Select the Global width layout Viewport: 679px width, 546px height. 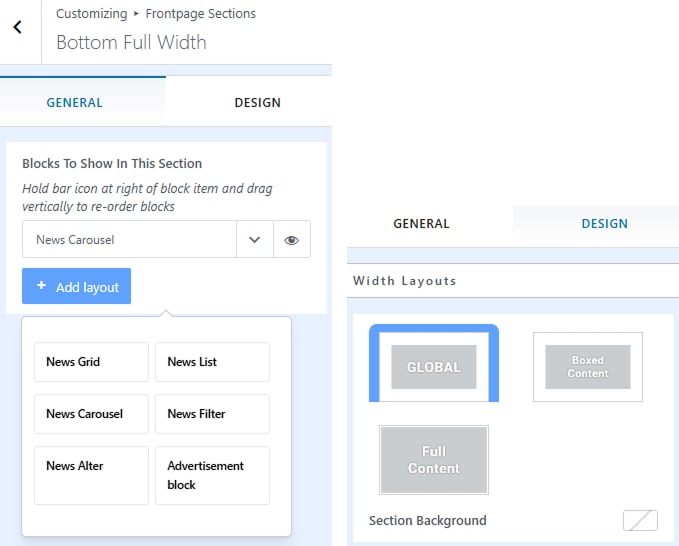433,367
